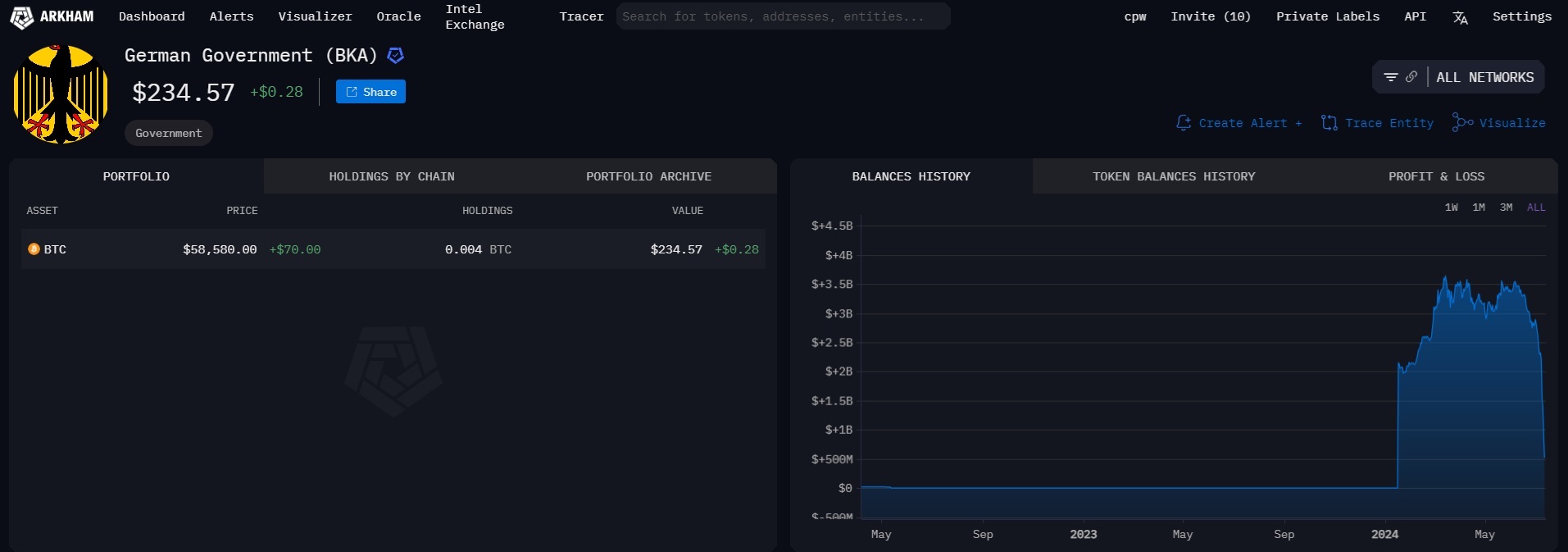
Task: Click the bell icon for Create Alert
Action: (x=1184, y=123)
